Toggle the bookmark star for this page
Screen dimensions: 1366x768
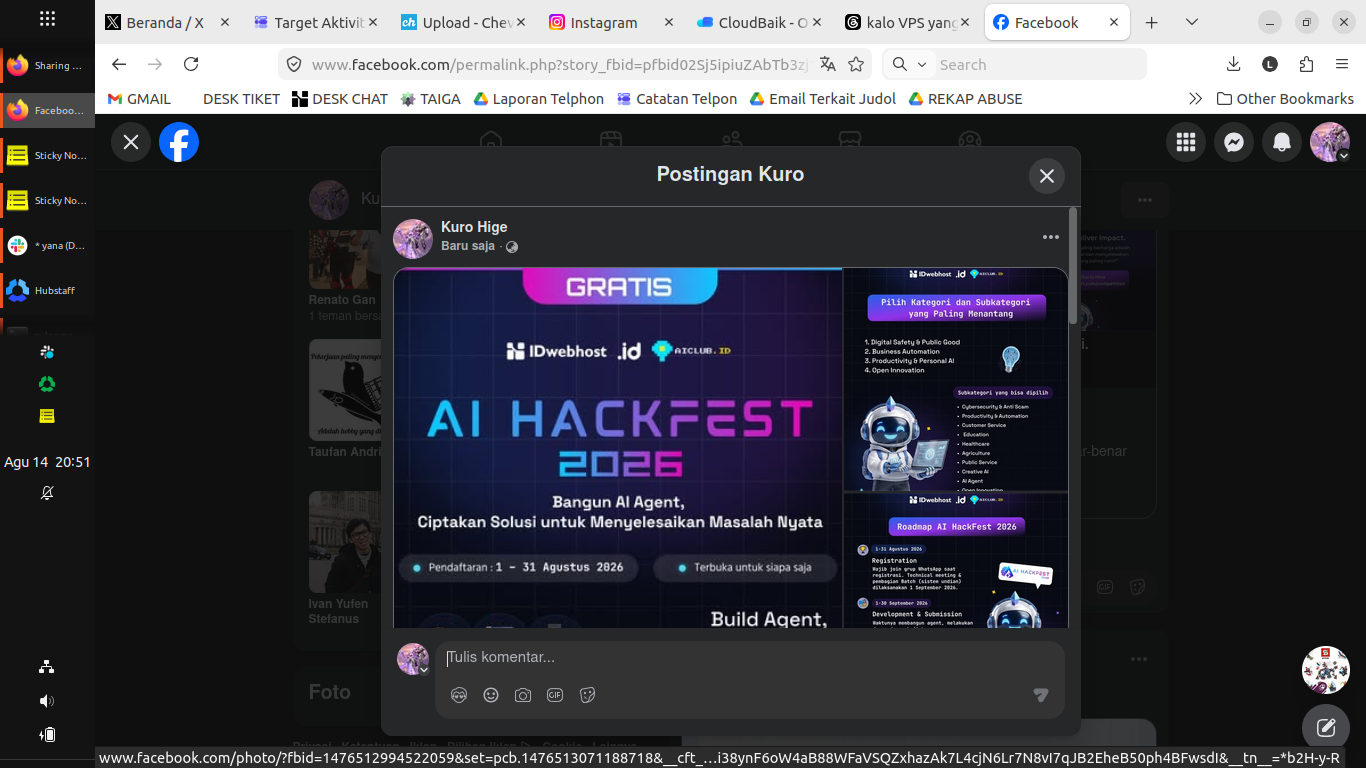(x=856, y=64)
